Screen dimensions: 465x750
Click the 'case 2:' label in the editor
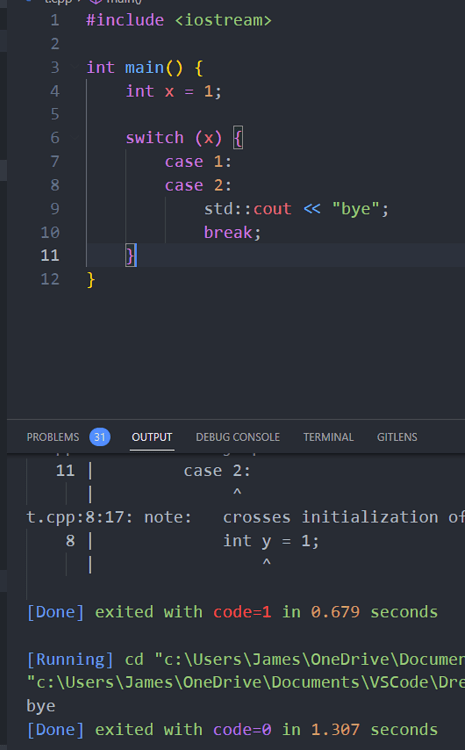[x=198, y=185]
